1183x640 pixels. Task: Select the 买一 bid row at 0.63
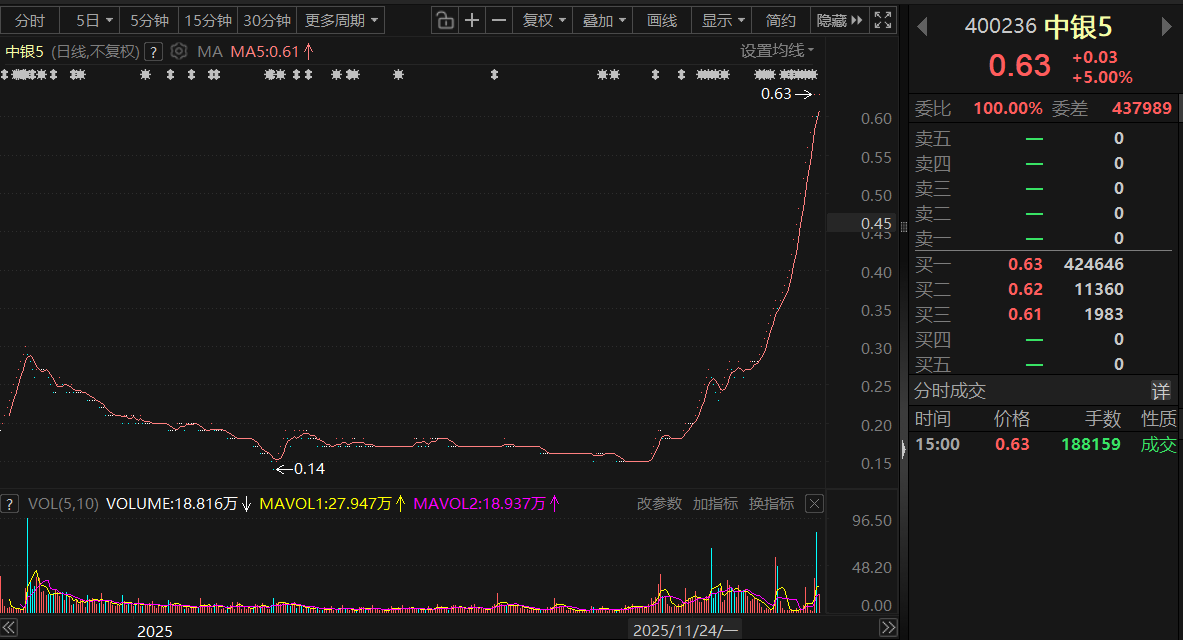click(x=1043, y=264)
